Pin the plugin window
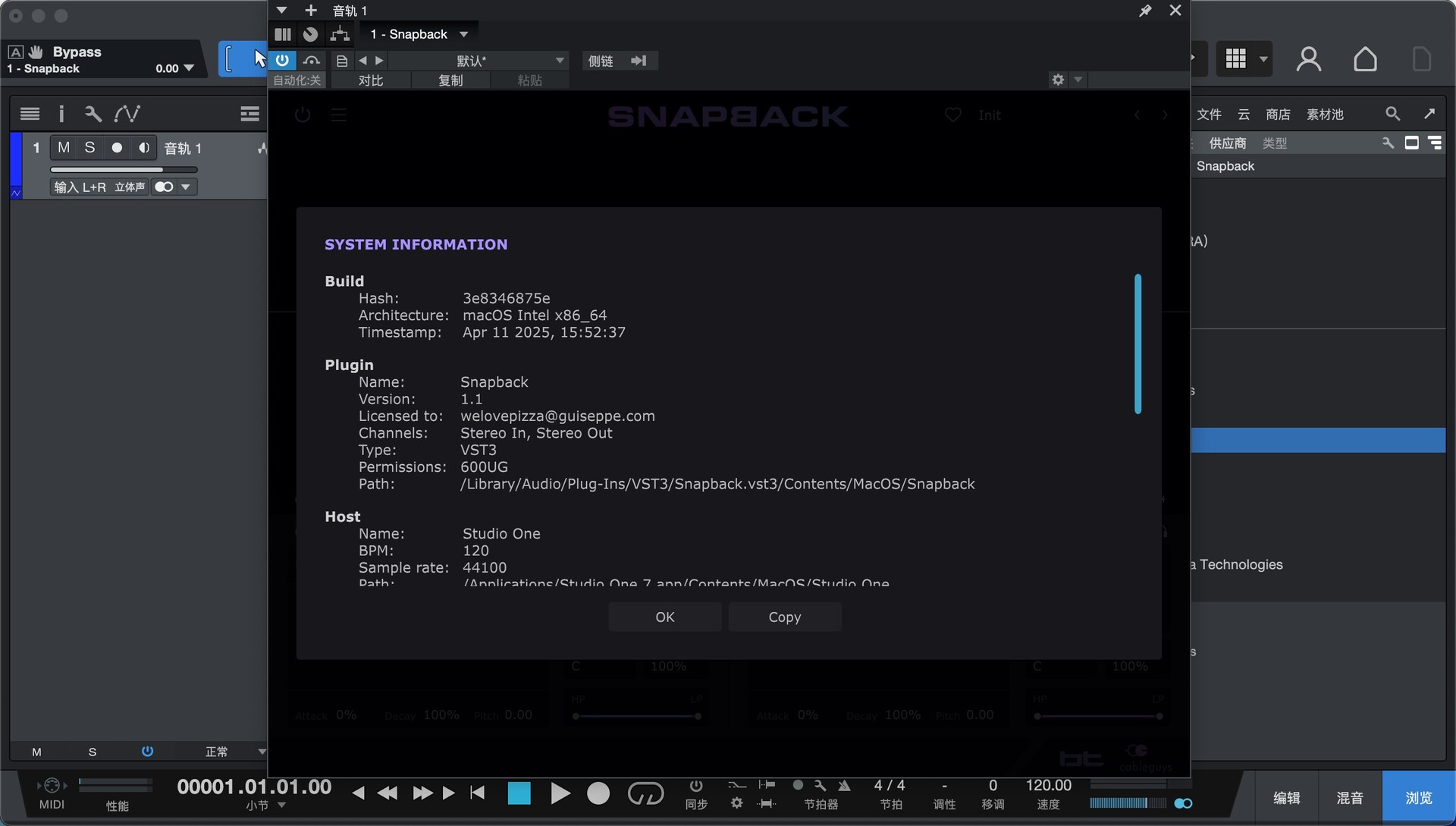This screenshot has width=1456, height=826. click(1145, 11)
